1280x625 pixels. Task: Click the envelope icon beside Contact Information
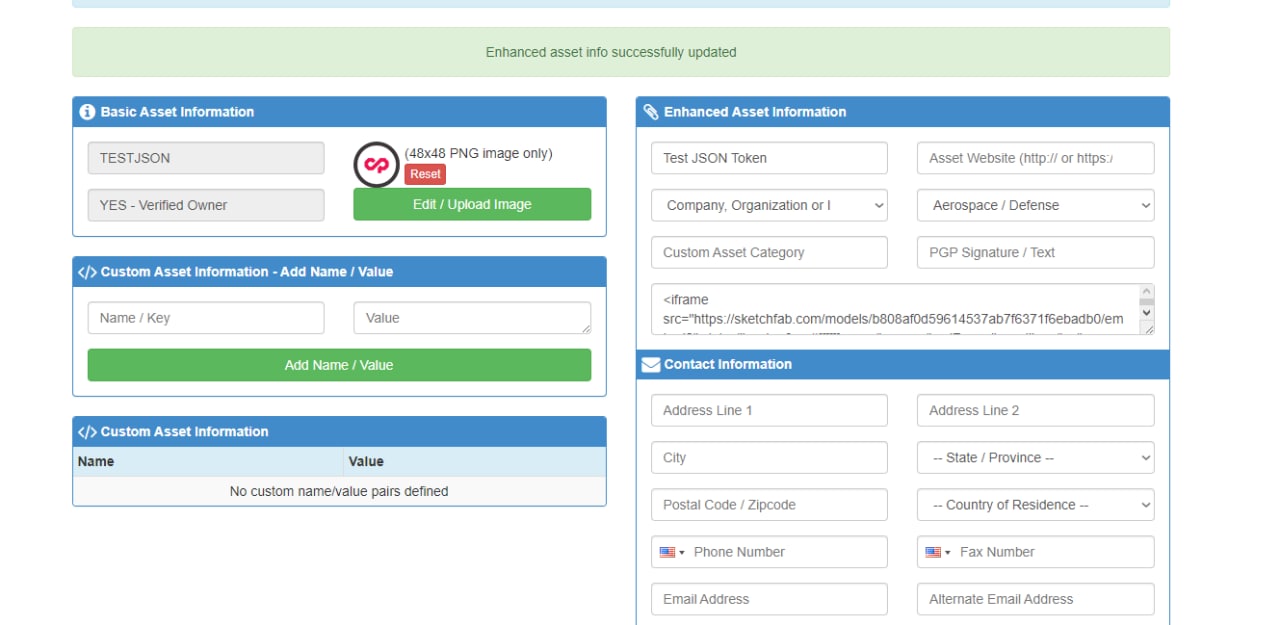[x=651, y=364]
